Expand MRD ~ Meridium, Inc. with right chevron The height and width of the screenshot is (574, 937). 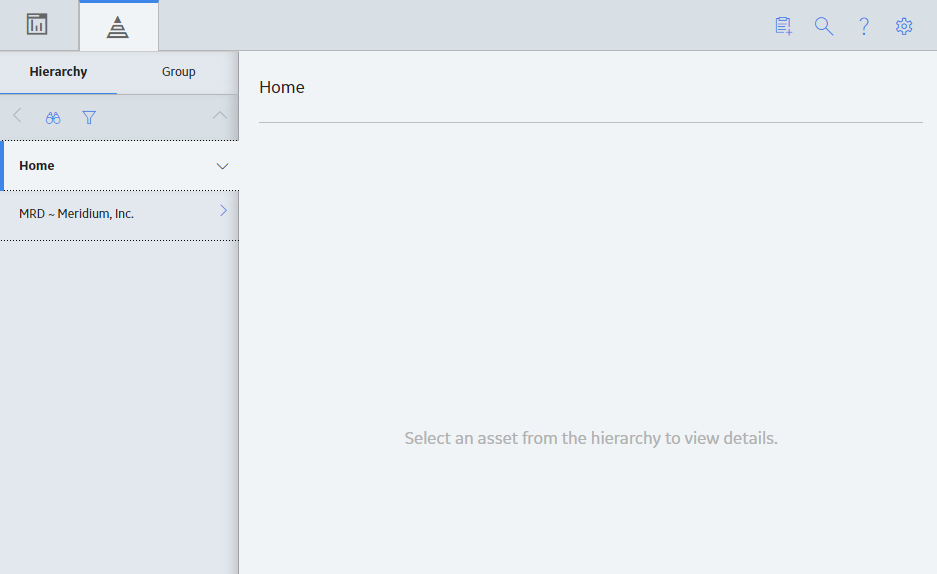223,210
